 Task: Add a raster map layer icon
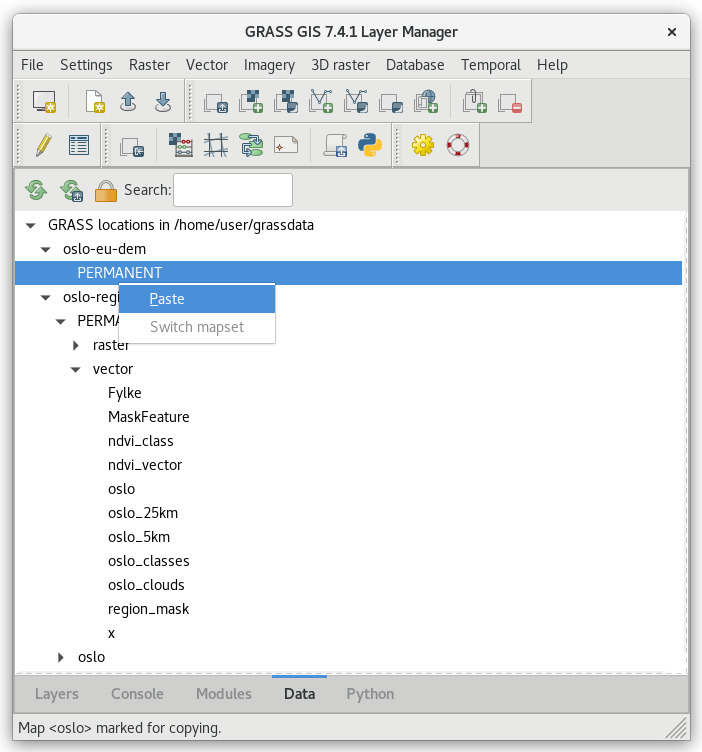click(251, 101)
